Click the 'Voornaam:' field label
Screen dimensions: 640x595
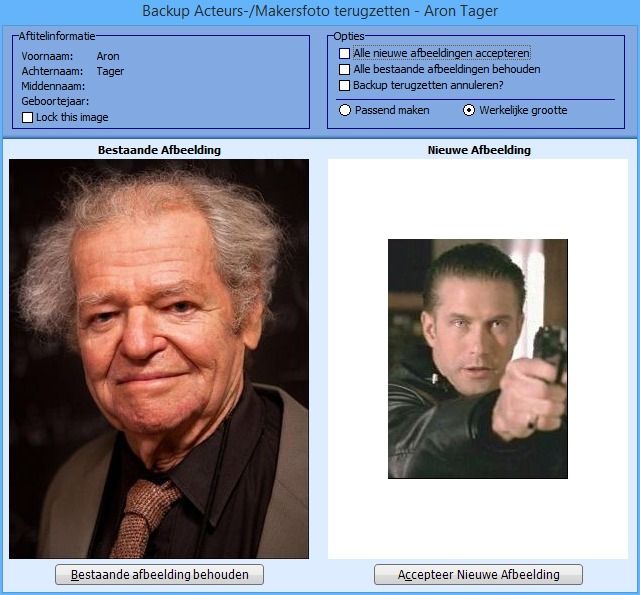pos(47,56)
